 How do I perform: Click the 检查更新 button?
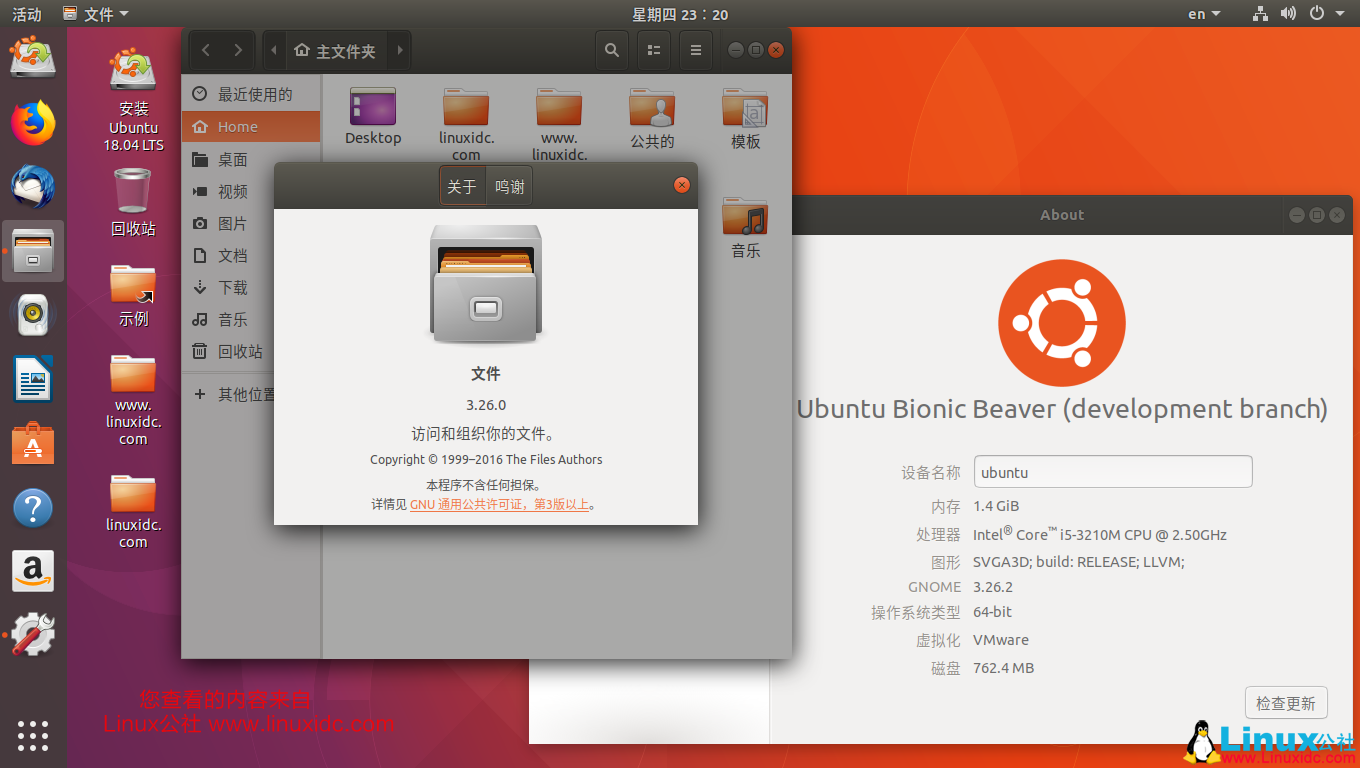coord(1286,703)
